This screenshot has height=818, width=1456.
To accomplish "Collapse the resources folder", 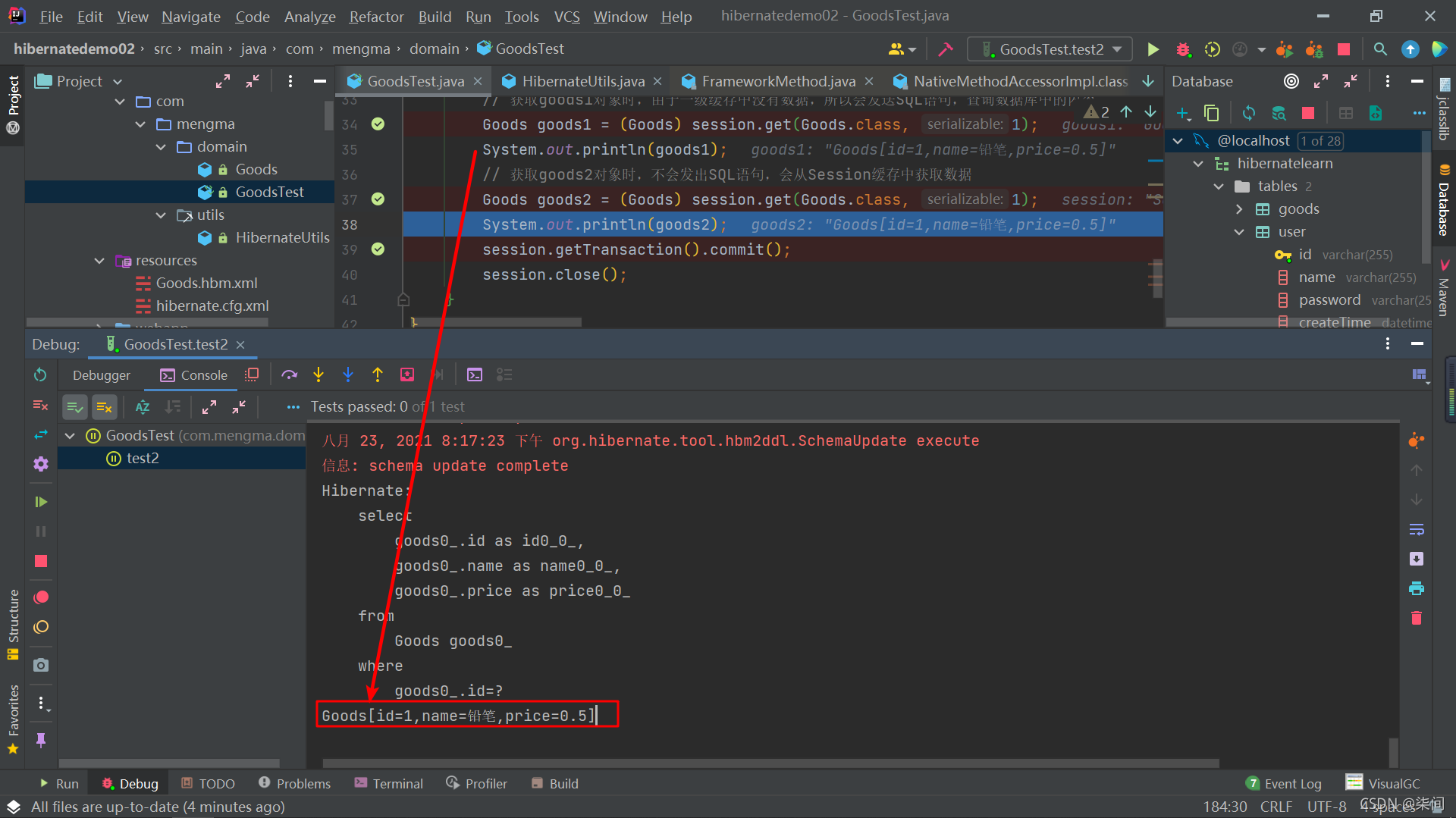I will pyautogui.click(x=99, y=261).
